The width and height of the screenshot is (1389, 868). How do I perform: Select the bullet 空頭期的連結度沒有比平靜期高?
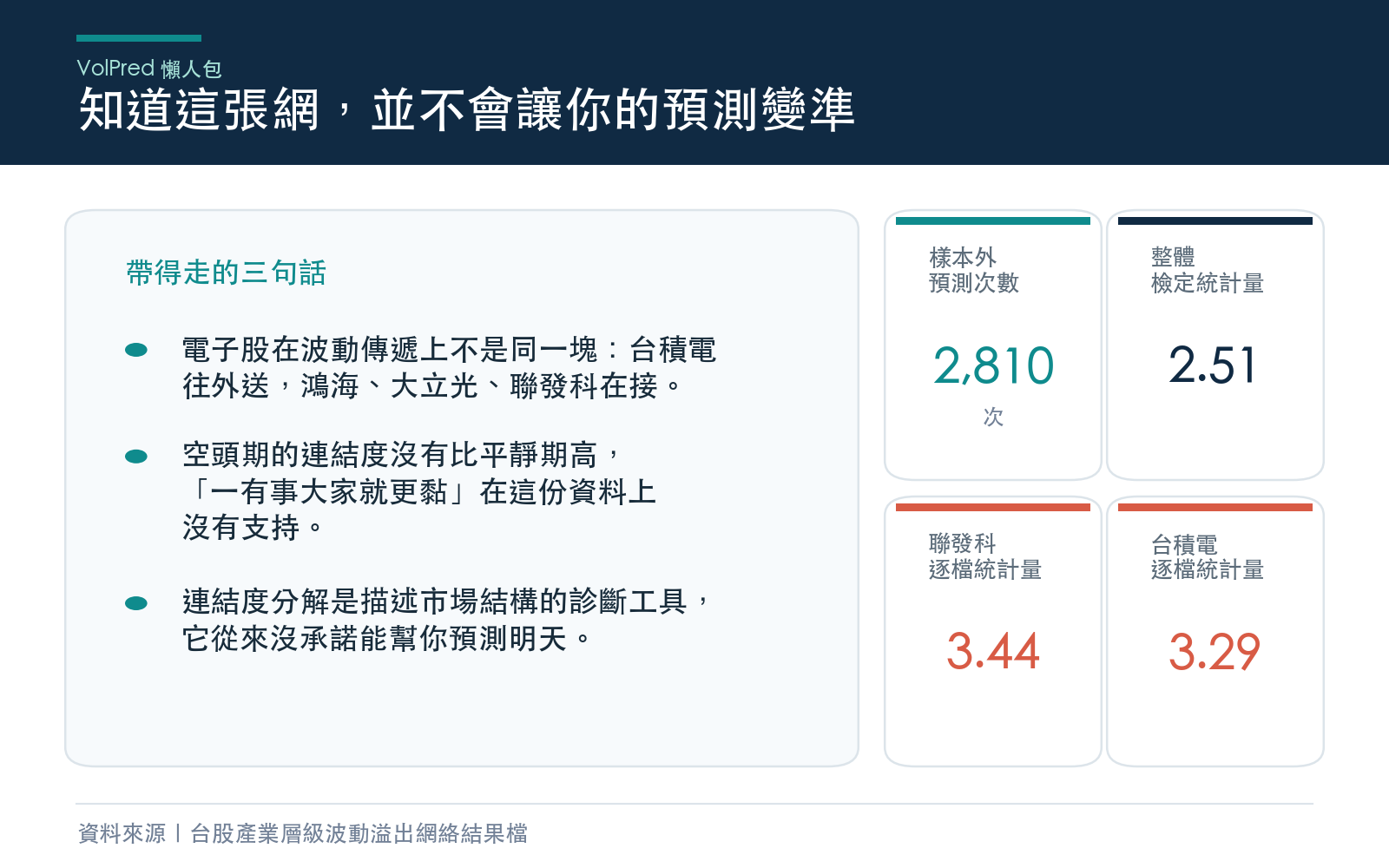[401, 455]
